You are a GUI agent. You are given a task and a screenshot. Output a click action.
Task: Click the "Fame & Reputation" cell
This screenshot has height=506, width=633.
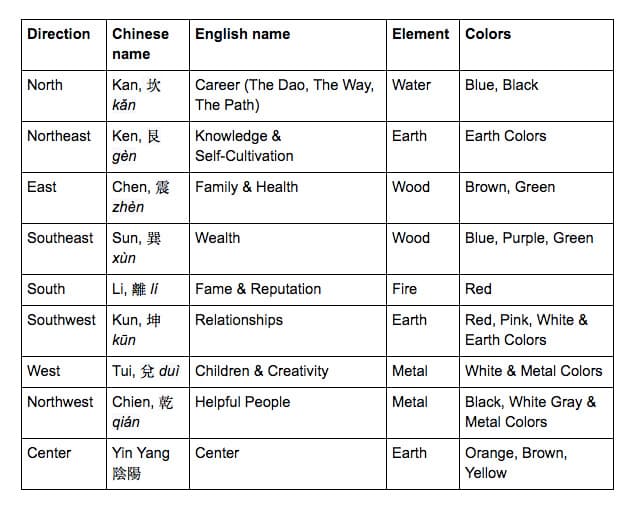[258, 289]
